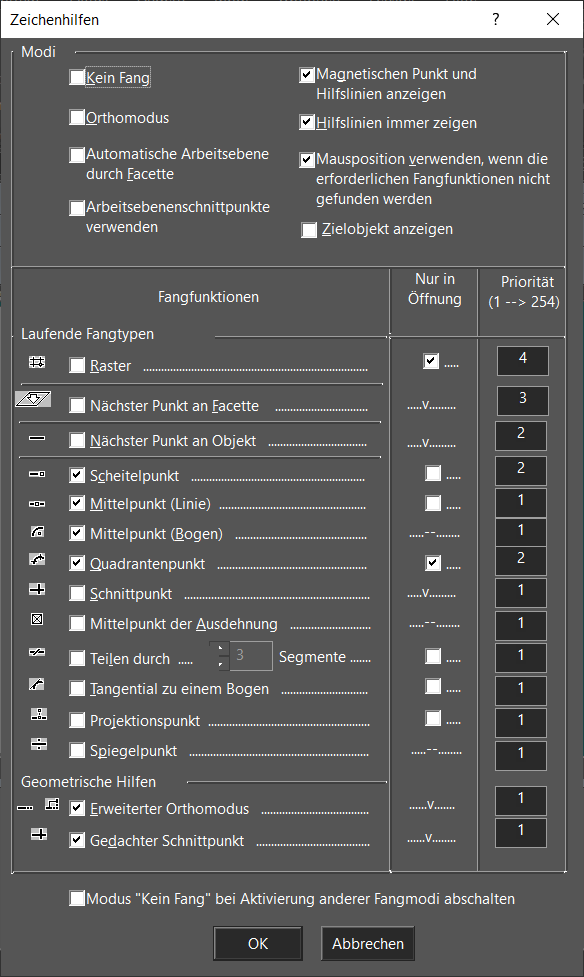Viewport: 584px width, 977px height.
Task: Click the Spiegelpunkt snap icon
Action: tap(39, 744)
